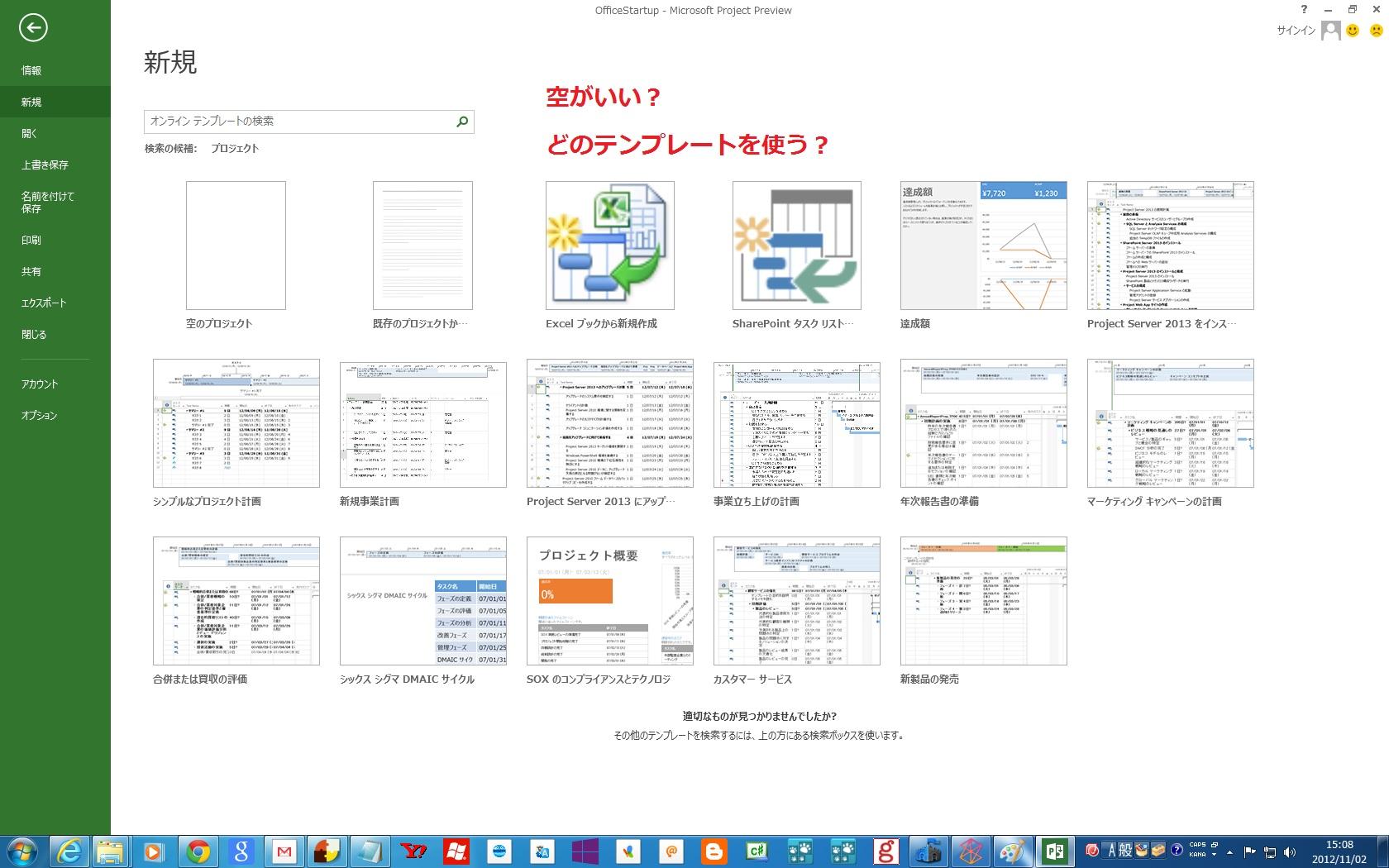Open the 情報 backstage tab
The image size is (1389, 868).
tap(55, 70)
